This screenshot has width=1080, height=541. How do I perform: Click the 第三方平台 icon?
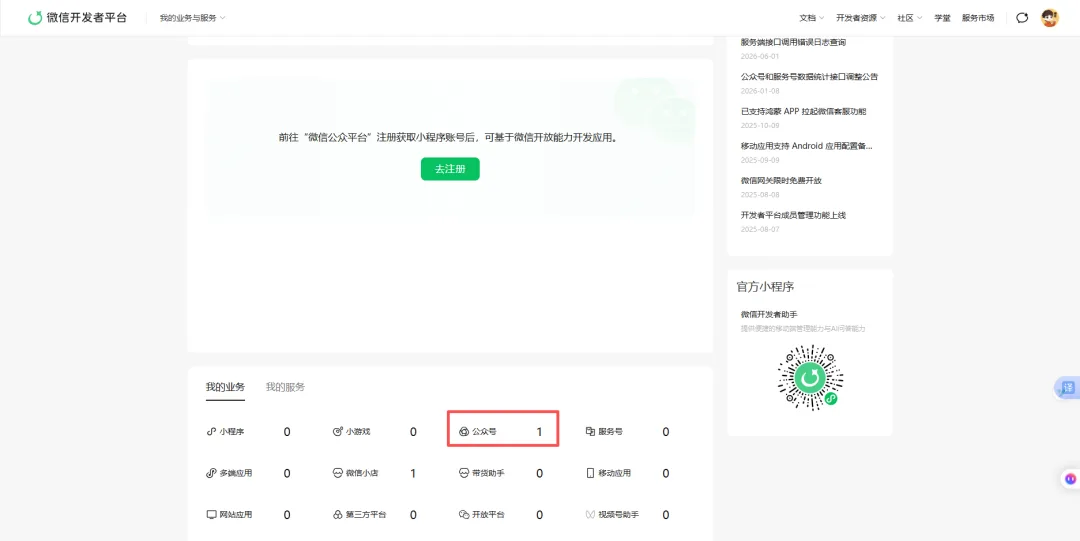pyautogui.click(x=338, y=515)
